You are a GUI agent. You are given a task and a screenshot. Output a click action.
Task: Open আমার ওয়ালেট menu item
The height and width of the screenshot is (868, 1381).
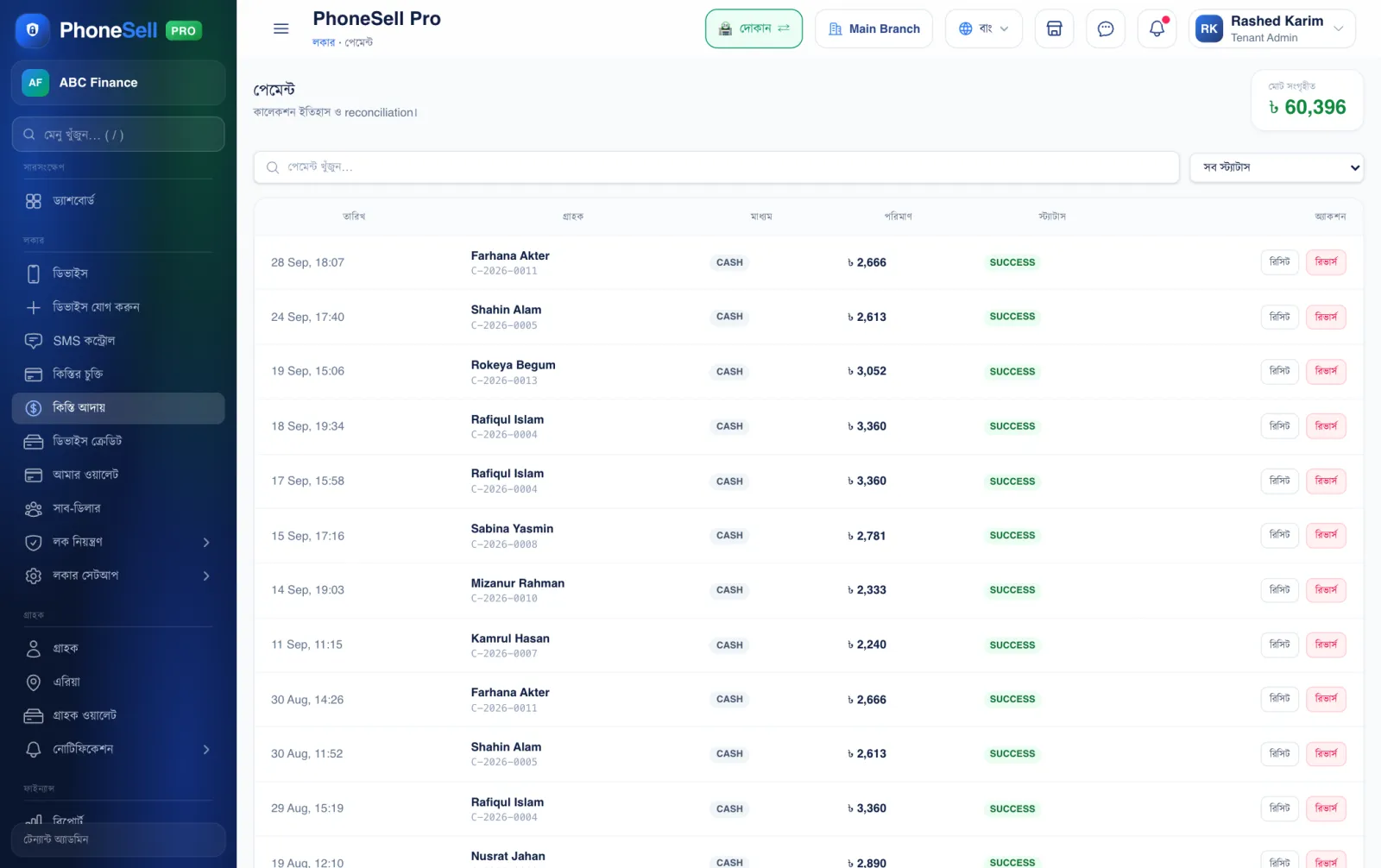pos(118,475)
